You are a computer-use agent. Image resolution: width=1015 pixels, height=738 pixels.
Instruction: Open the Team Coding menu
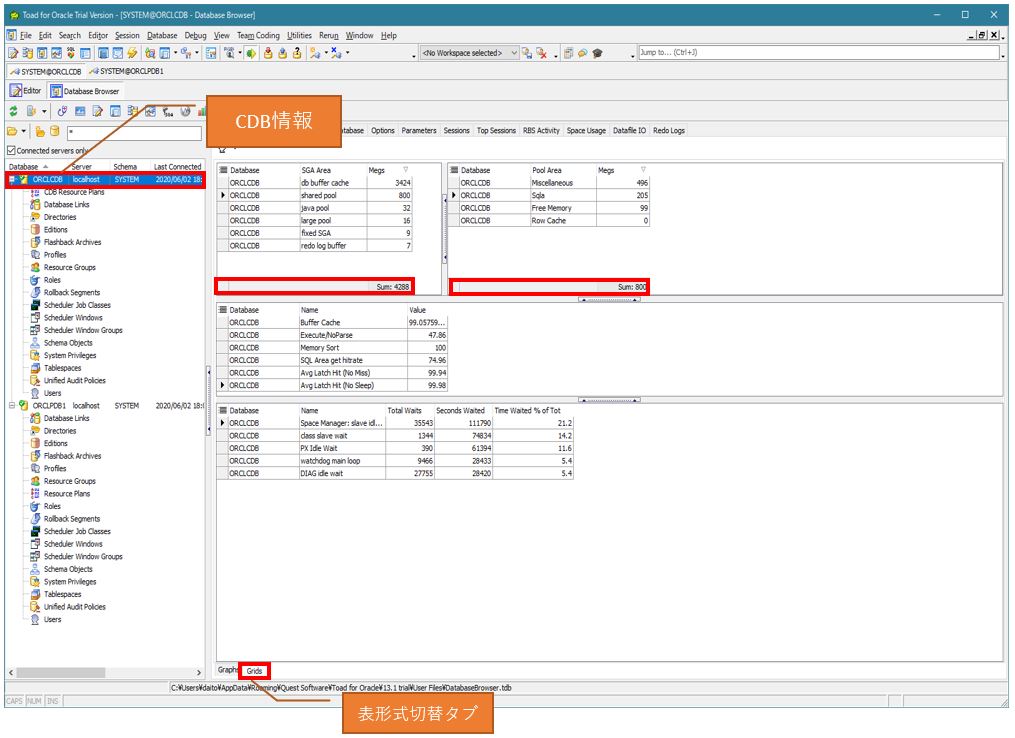pyautogui.click(x=258, y=36)
